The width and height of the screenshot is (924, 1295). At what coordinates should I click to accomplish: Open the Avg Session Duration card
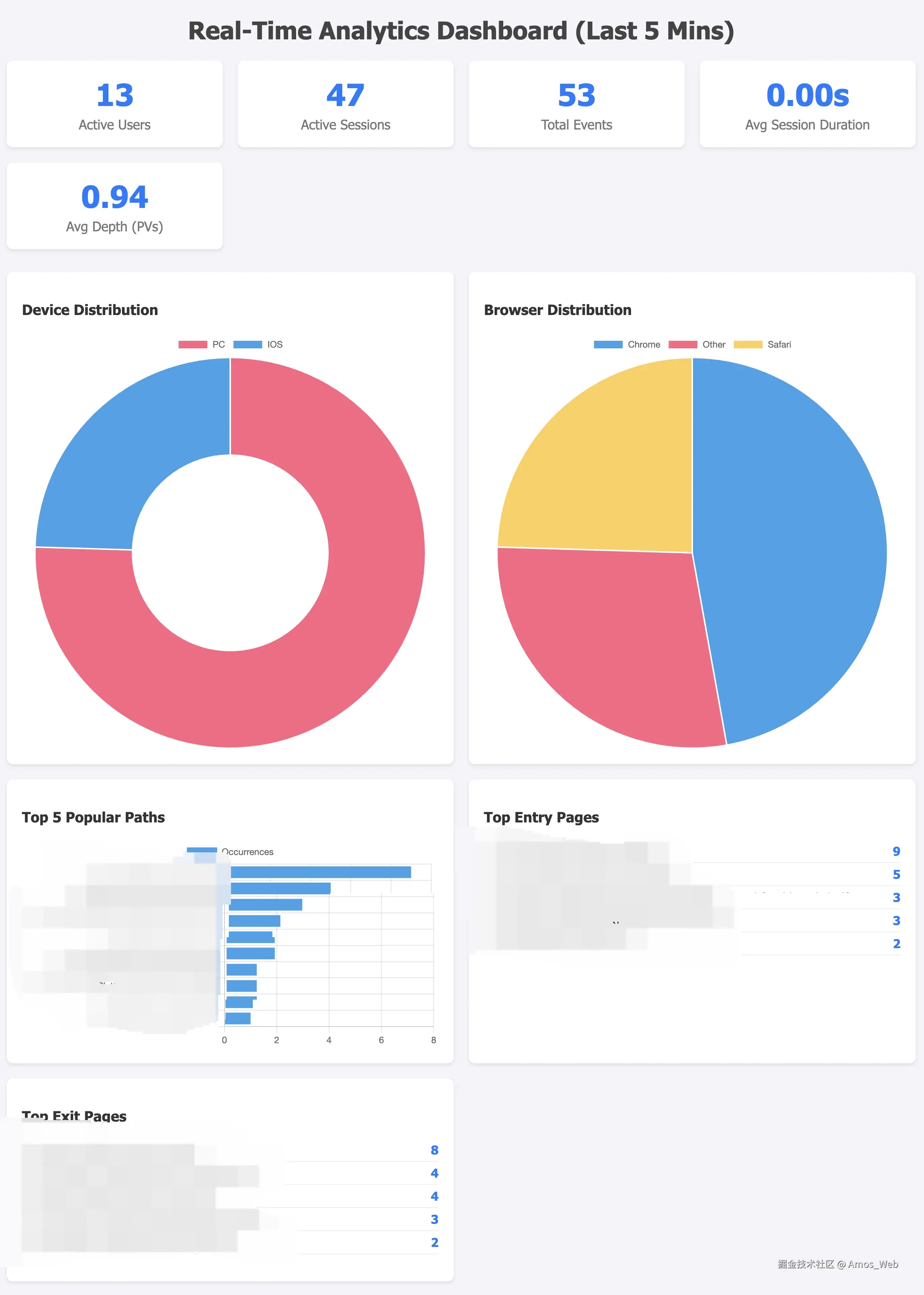tap(807, 104)
